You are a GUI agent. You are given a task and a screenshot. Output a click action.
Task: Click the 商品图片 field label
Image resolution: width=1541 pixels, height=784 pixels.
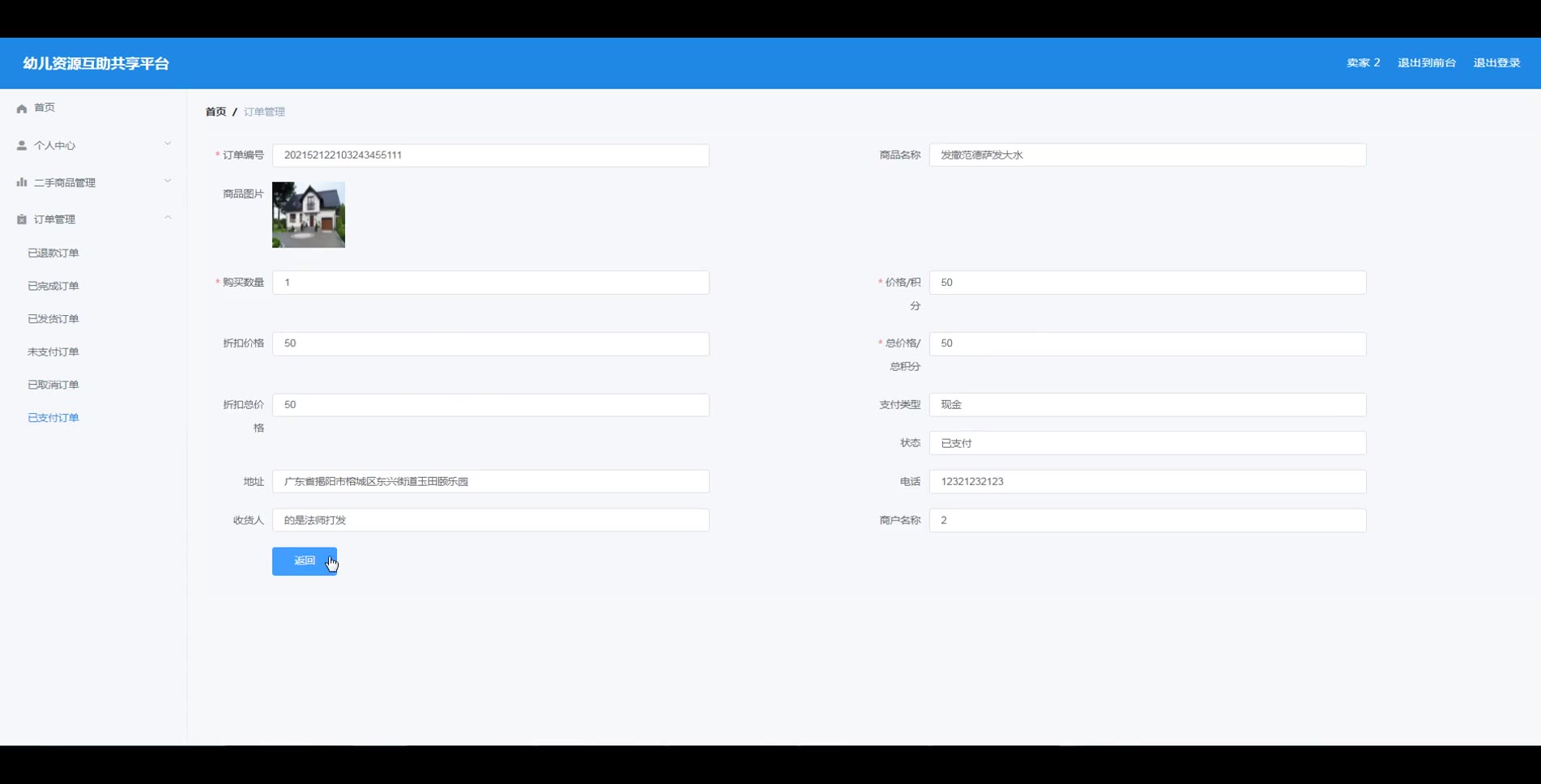click(243, 194)
